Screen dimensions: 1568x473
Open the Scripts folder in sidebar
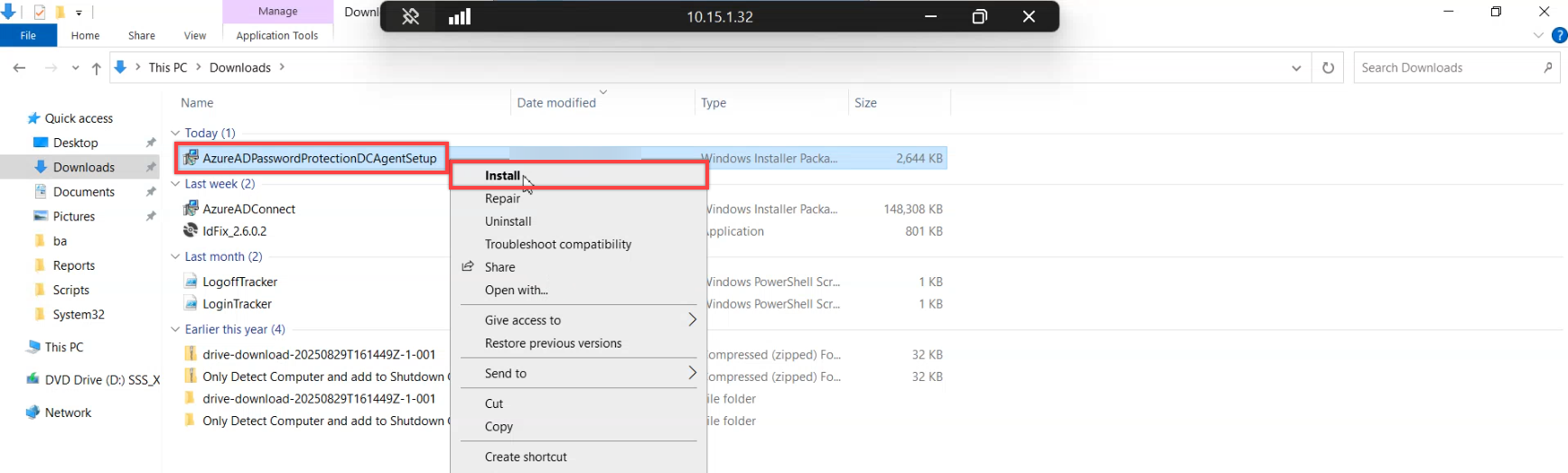tap(70, 291)
